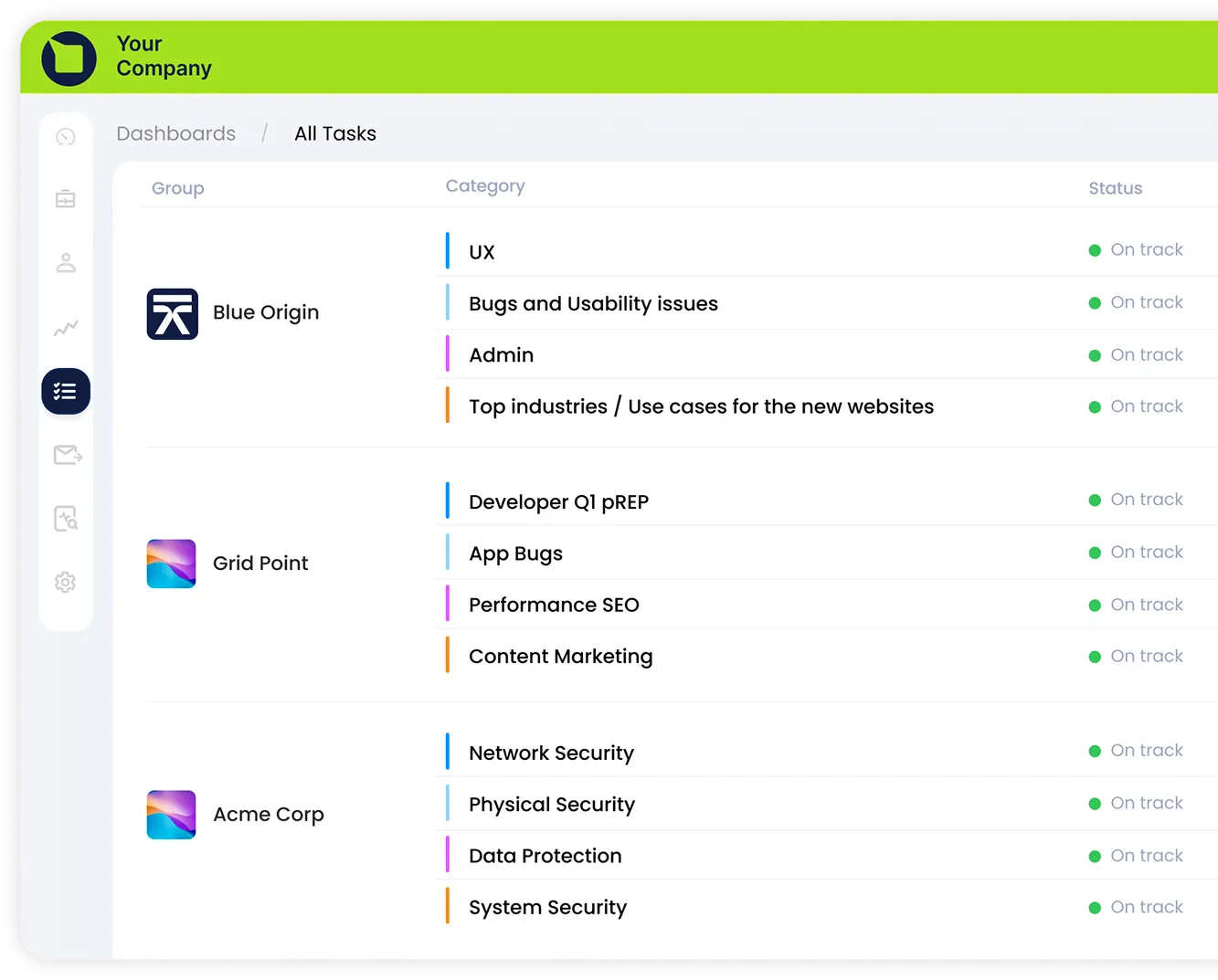Open the Network Security category
The image size is (1218, 980).
(551, 753)
